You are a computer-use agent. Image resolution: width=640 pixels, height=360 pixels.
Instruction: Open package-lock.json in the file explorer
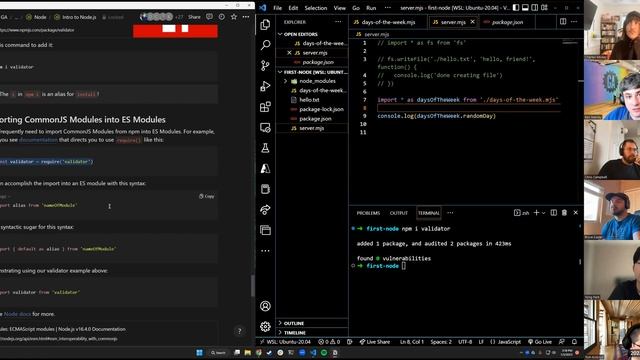(312, 109)
